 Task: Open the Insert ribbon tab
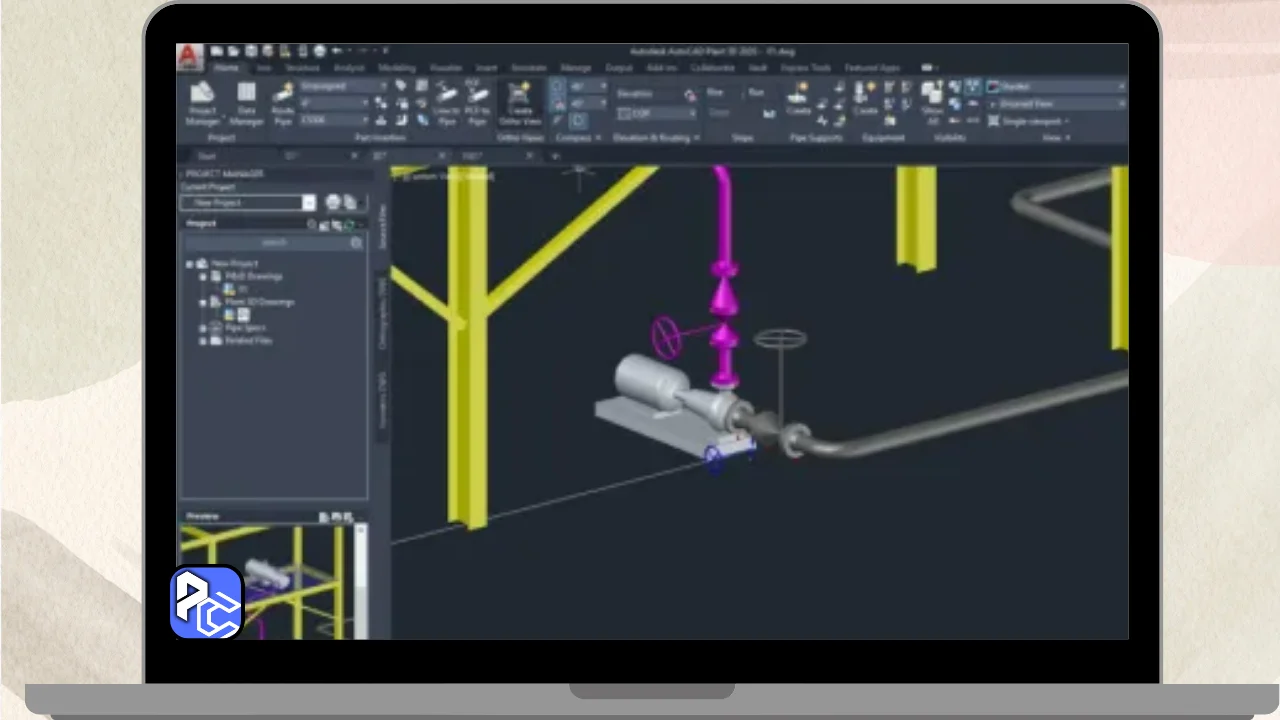486,68
